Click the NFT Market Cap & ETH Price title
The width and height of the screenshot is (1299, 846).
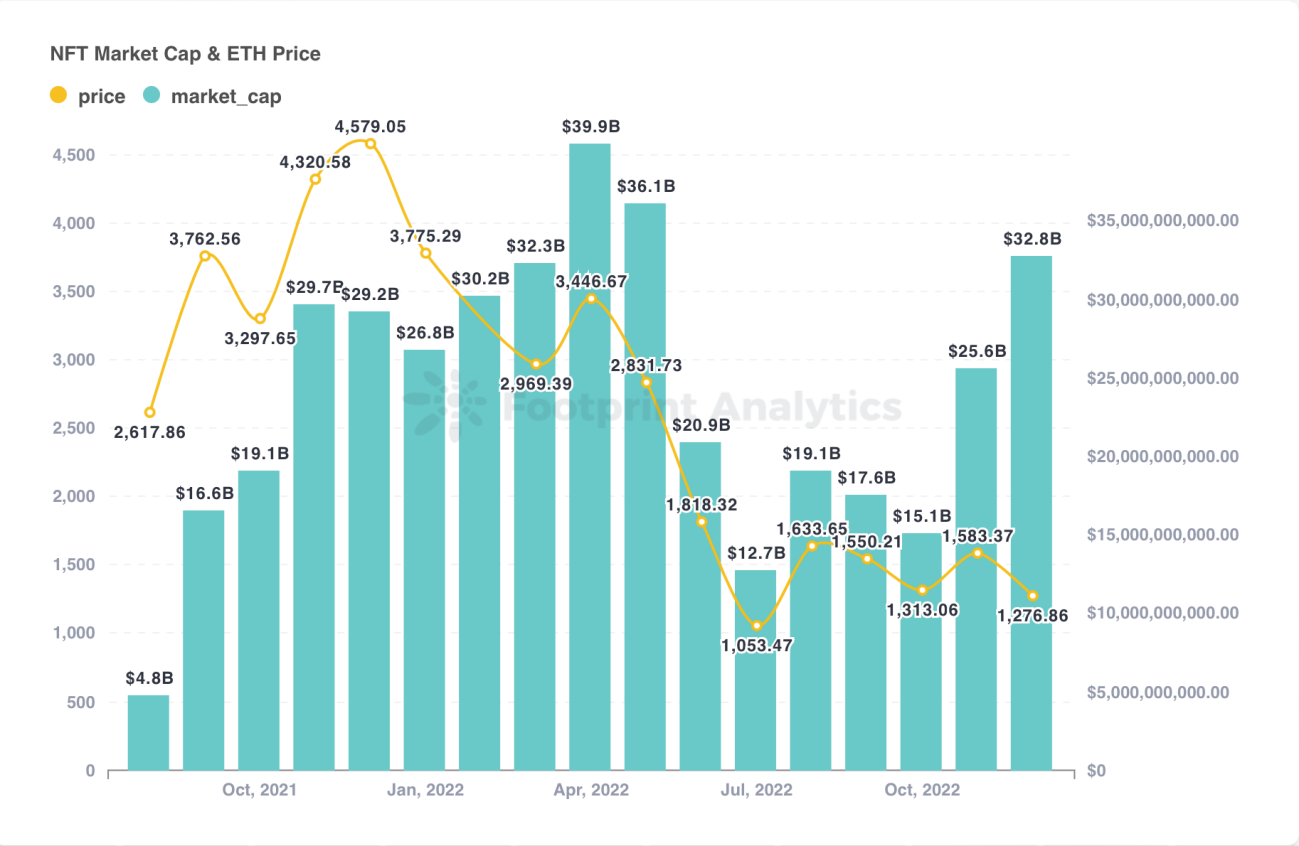(185, 54)
